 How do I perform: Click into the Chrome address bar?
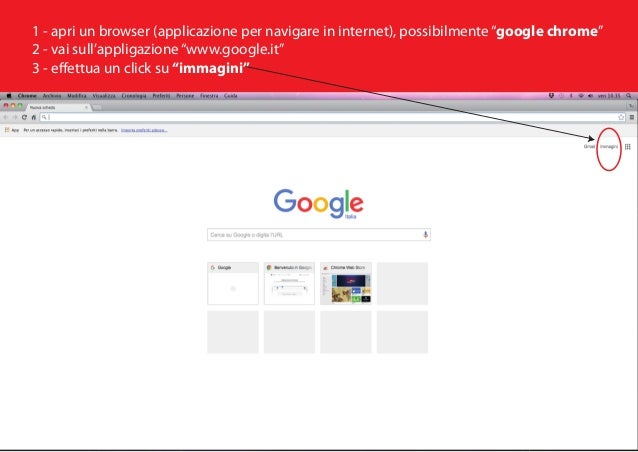click(333, 117)
